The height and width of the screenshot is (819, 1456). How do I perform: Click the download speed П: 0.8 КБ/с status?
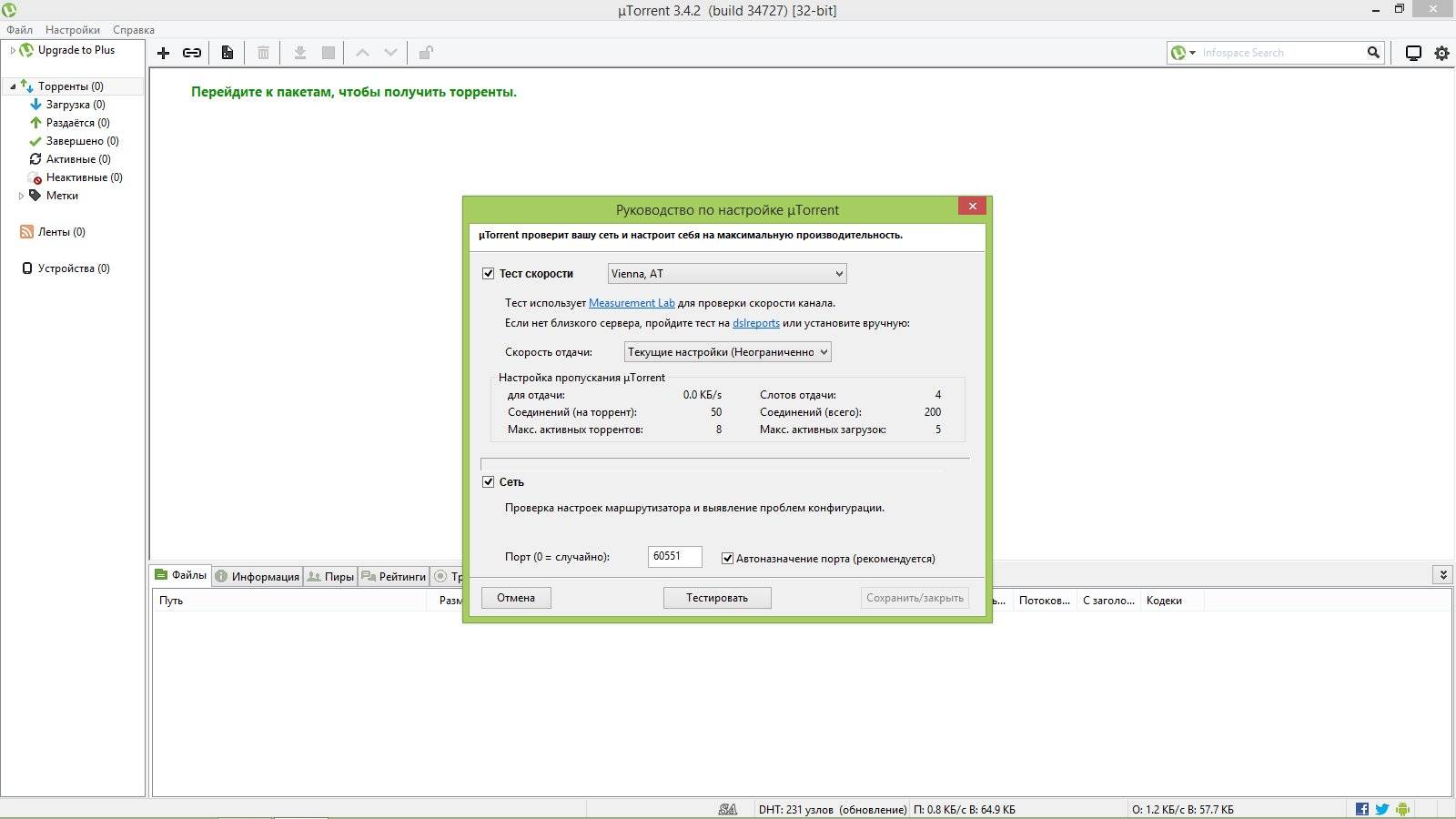tap(965, 809)
